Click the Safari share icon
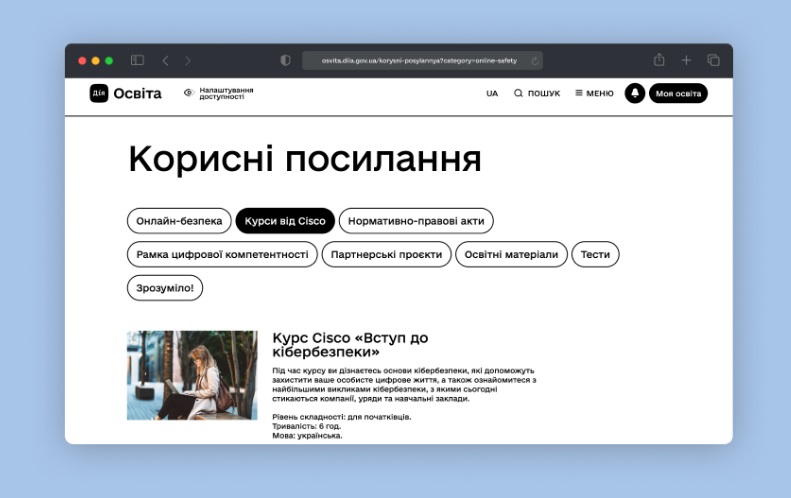 (x=659, y=60)
